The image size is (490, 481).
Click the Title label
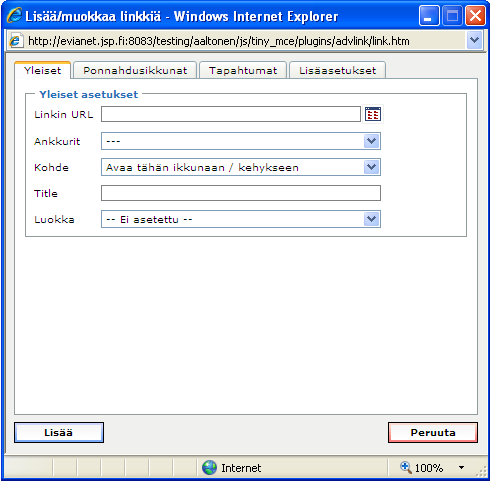(x=46, y=193)
